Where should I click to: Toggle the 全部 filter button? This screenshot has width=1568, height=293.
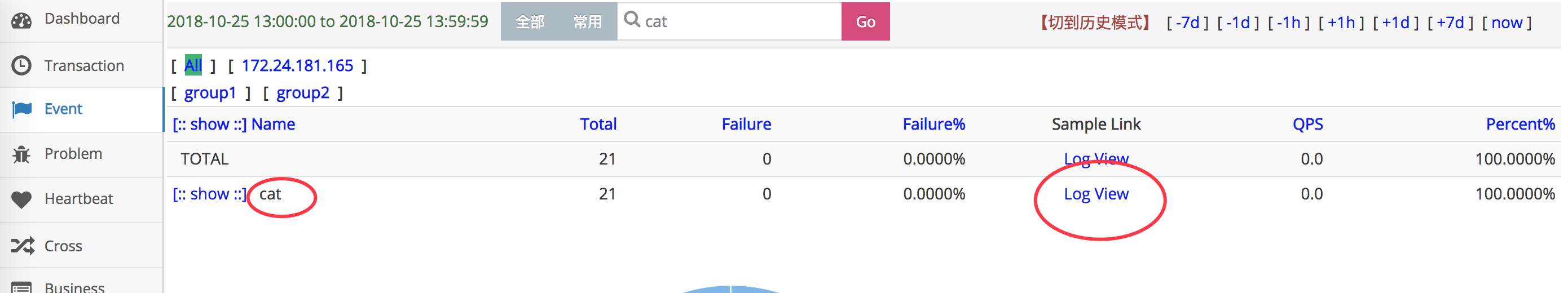point(530,22)
